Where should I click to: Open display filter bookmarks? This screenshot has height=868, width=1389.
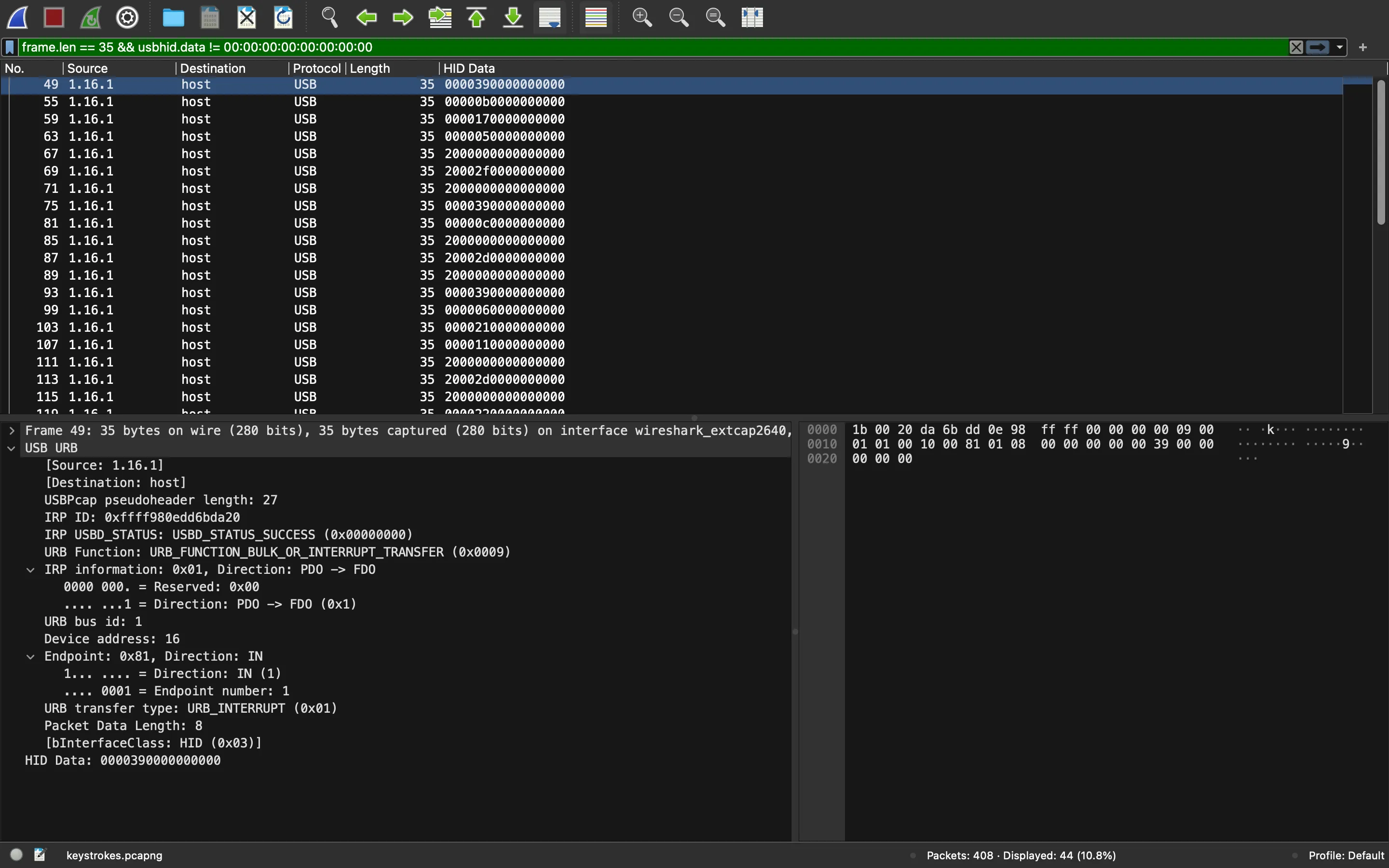tap(10, 47)
